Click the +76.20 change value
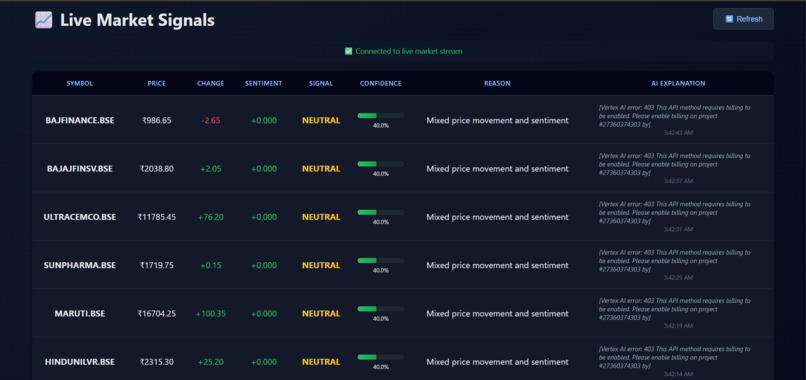Screen dimensions: 806x380 [x=211, y=218]
